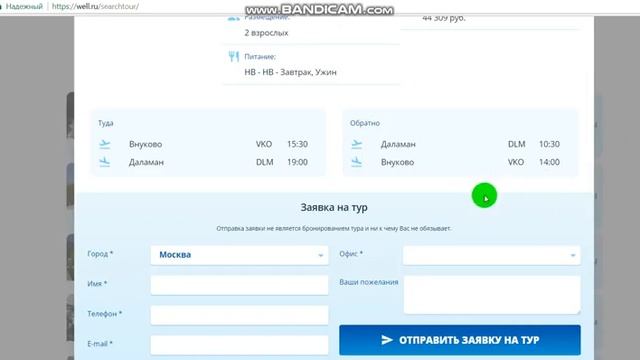
Task: Click the "Обратно" heading
Action: click(364, 123)
